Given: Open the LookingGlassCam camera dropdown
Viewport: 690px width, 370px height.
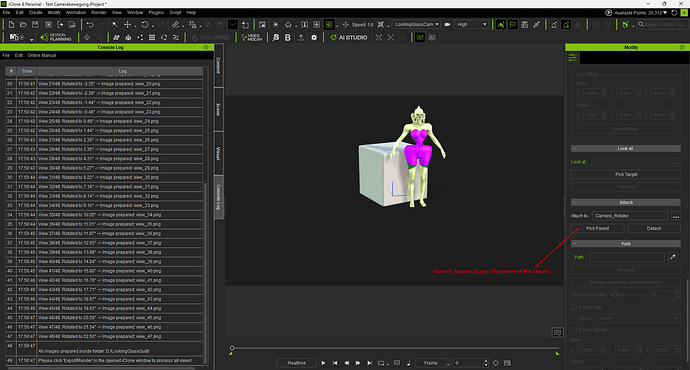Looking at the screenshot, I should 416,25.
